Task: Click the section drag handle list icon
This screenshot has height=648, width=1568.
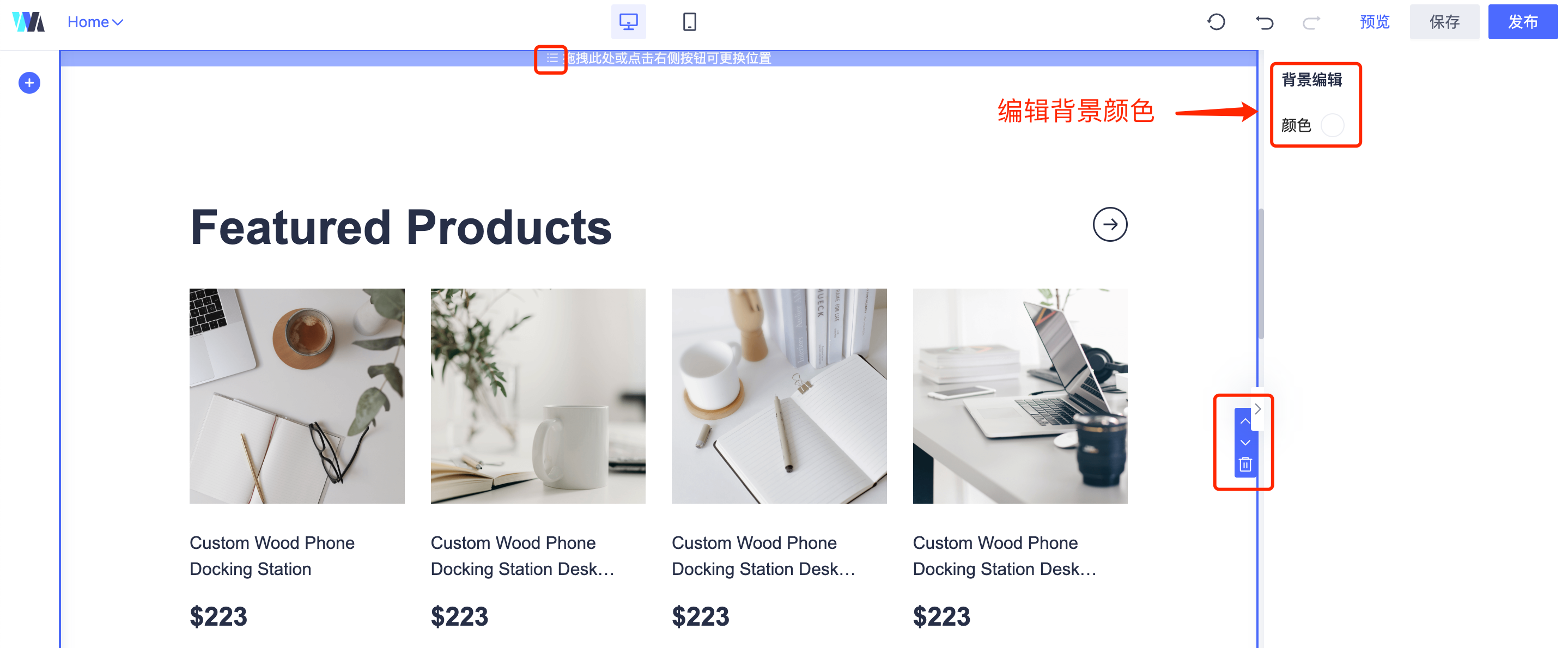Action: click(551, 58)
